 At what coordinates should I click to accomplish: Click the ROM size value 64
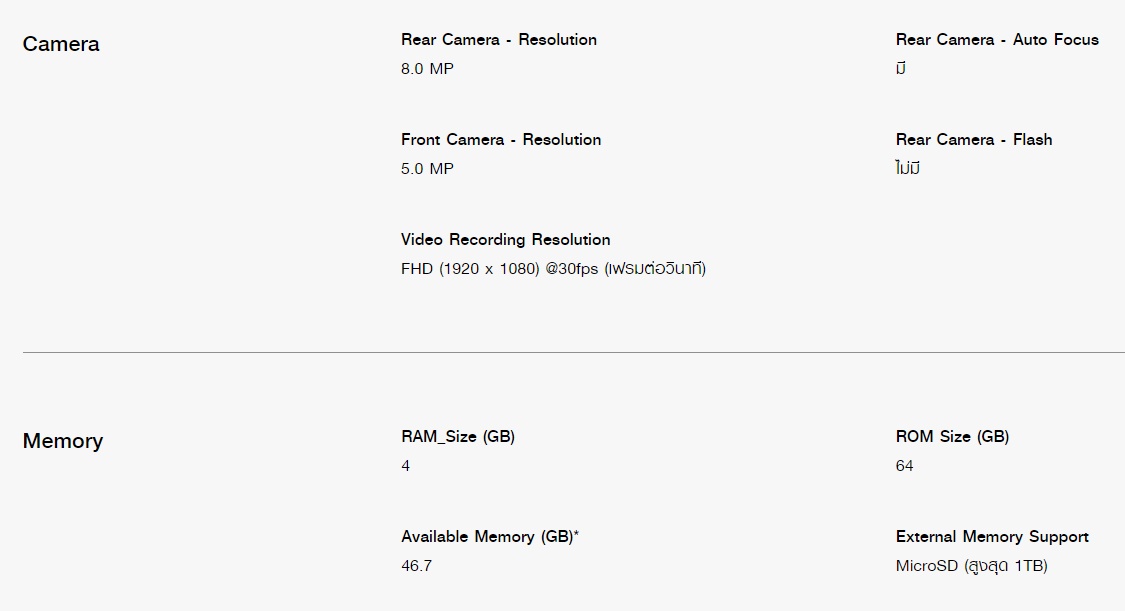point(904,466)
